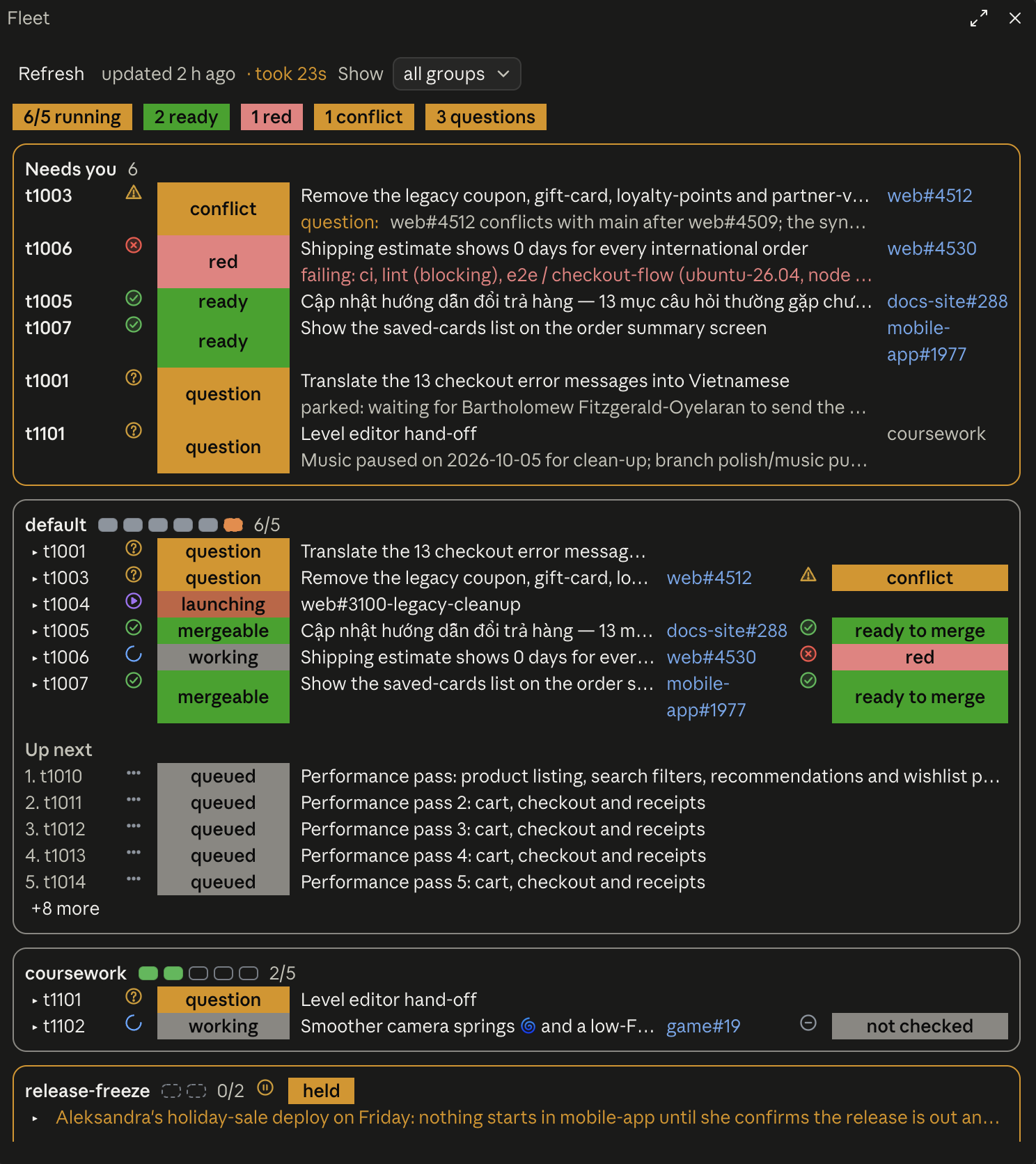Screen dimensions: 1036x1164
Task: Click the red failure icon beside t1006 in Needs you
Action: (134, 245)
